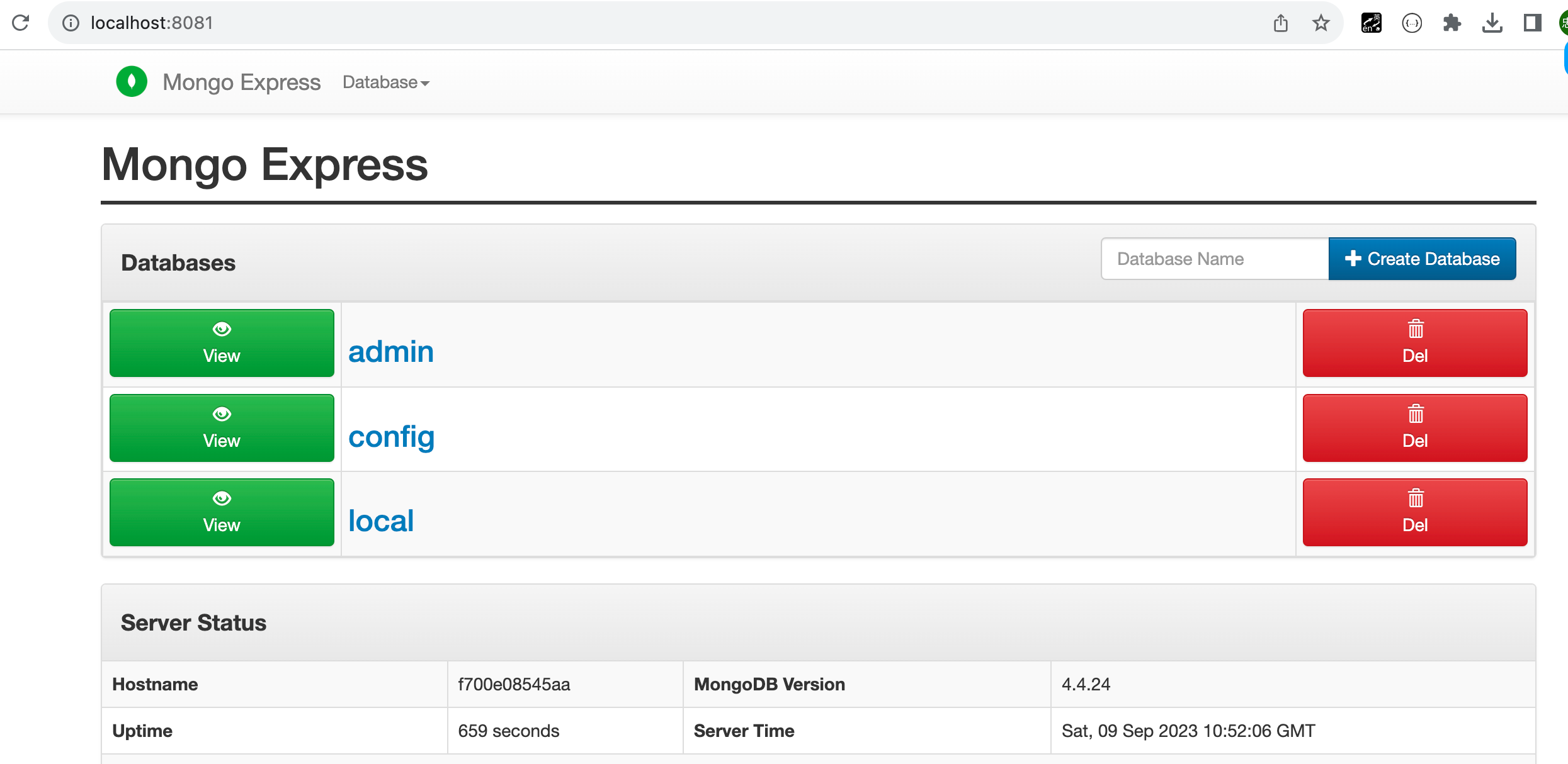Screen dimensions: 1568x764
Task: Open the JSON viewer extension icon
Action: pyautogui.click(x=1412, y=23)
